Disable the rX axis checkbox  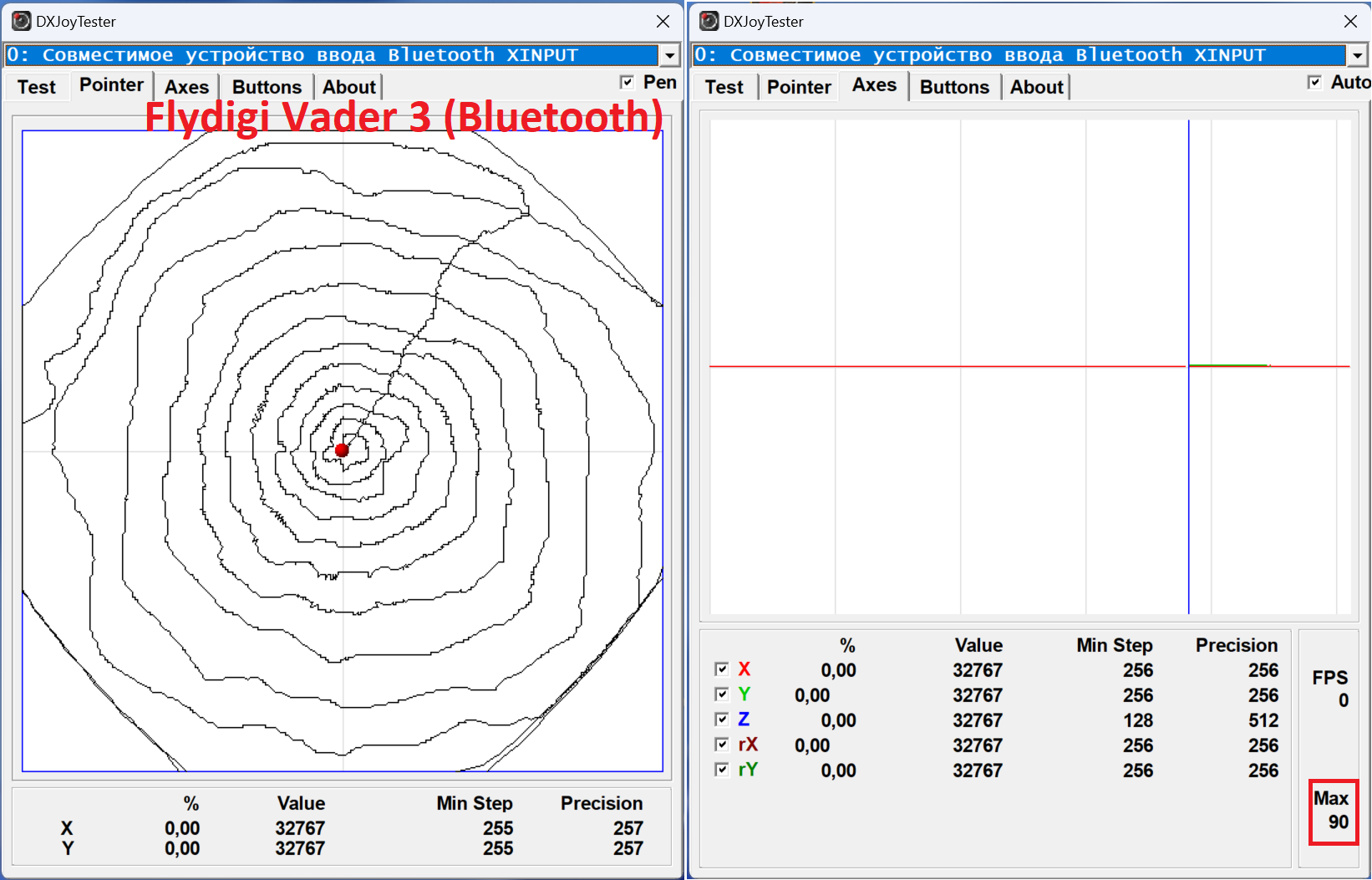pyautogui.click(x=722, y=745)
